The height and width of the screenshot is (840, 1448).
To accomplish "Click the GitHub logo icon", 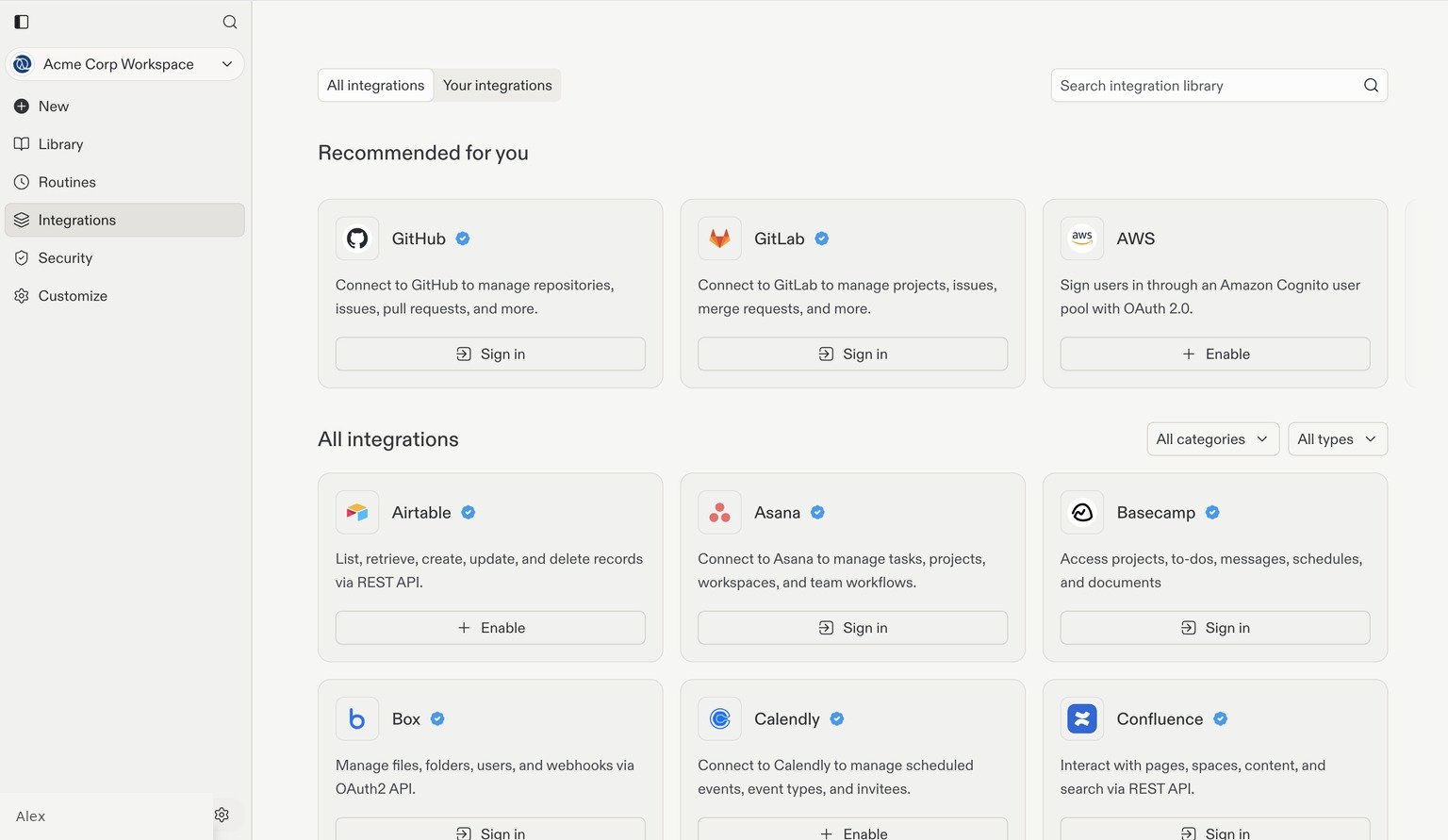I will point(357,239).
